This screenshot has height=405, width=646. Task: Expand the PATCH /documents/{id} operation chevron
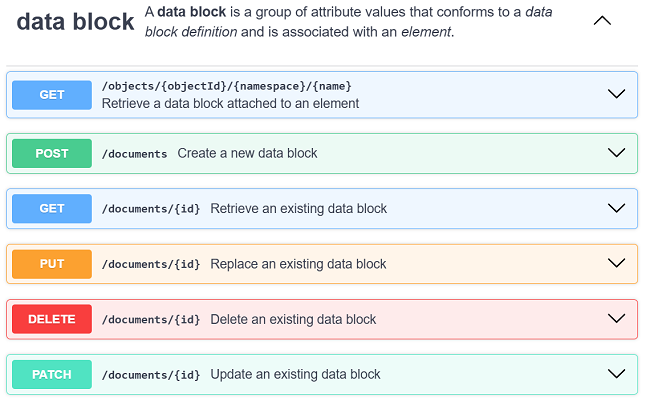click(x=616, y=374)
